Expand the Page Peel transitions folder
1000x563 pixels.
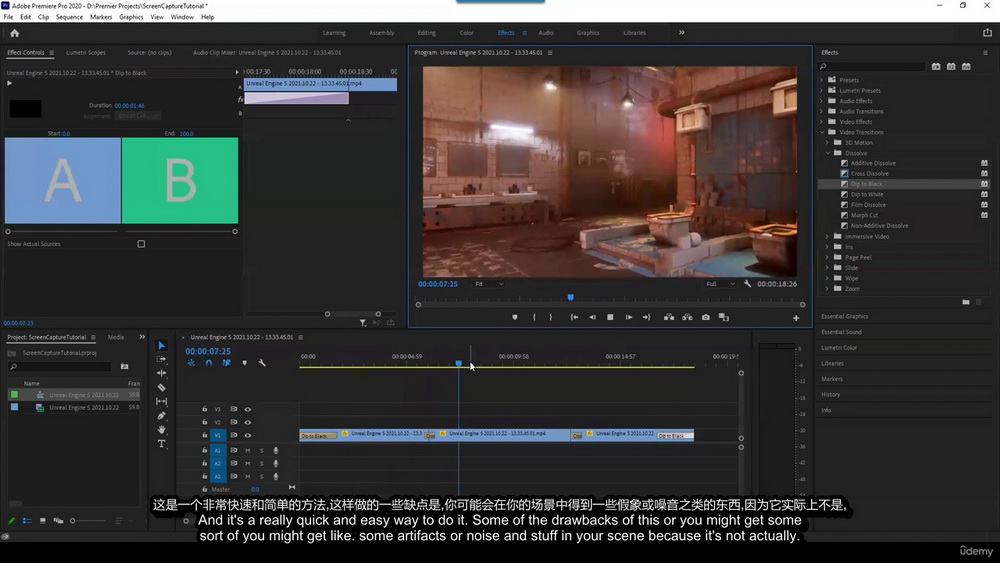pos(827,258)
